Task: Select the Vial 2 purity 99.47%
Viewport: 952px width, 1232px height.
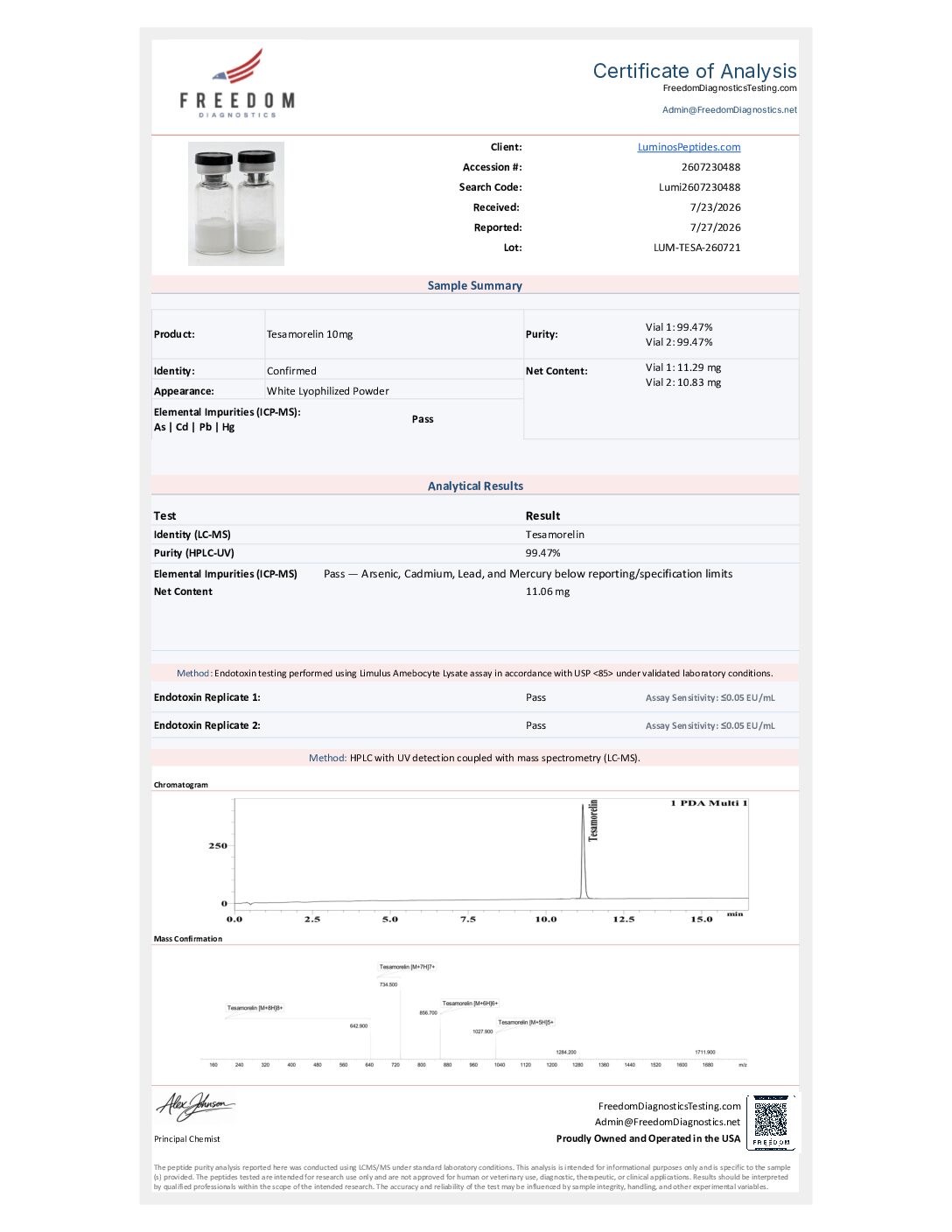Action: (x=679, y=342)
